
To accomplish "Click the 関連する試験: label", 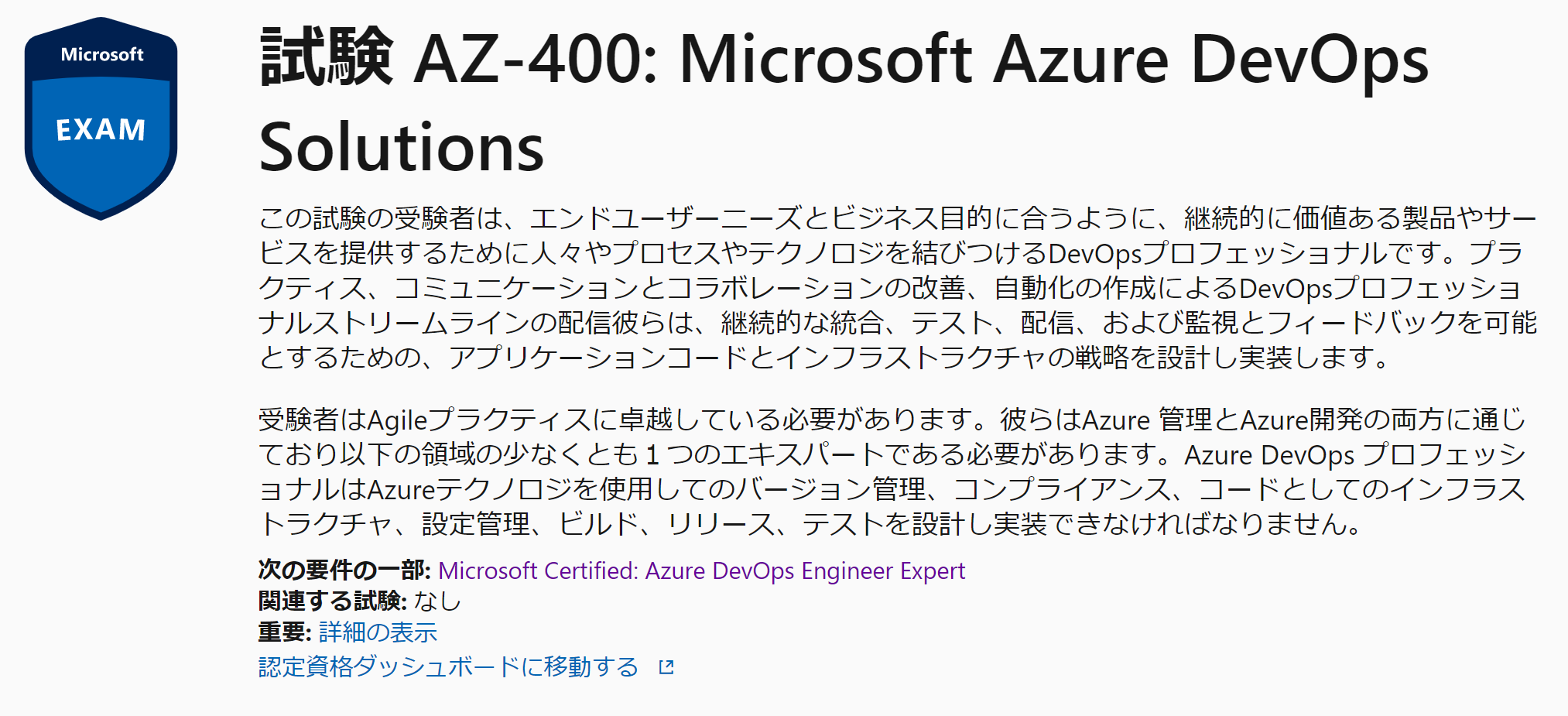I will coord(332,601).
